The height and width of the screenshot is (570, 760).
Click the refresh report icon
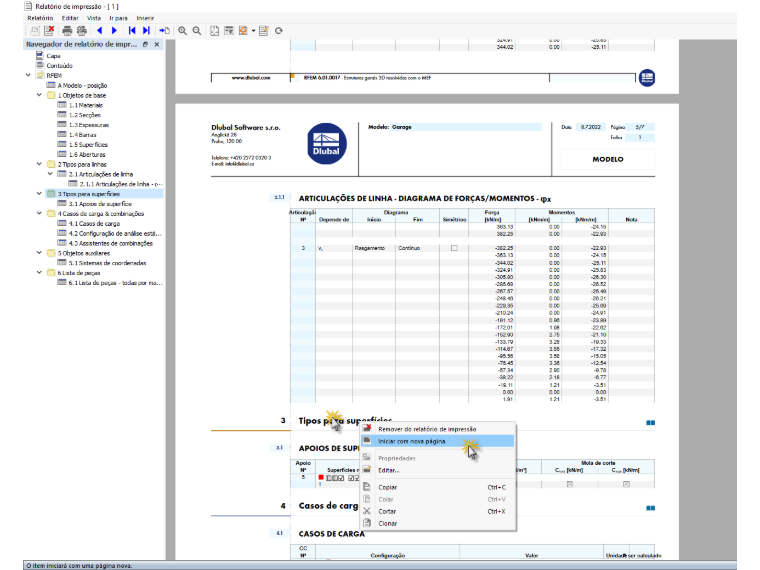click(279, 31)
